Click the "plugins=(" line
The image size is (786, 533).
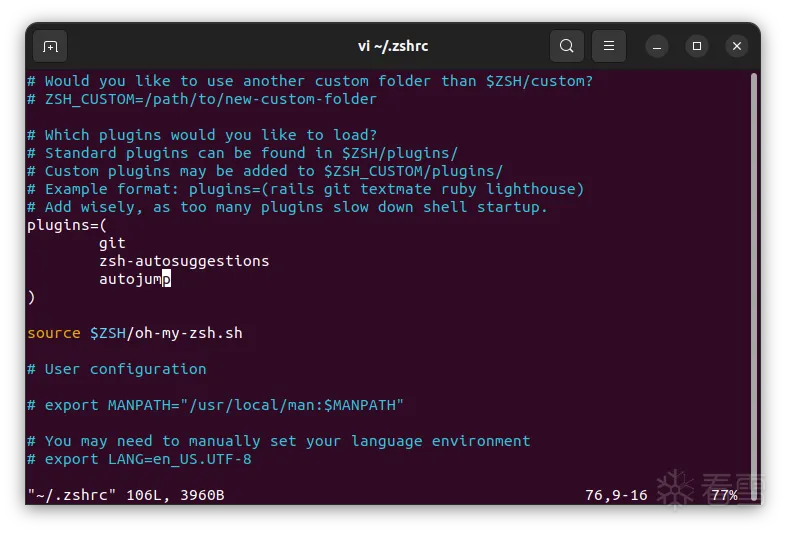(67, 225)
